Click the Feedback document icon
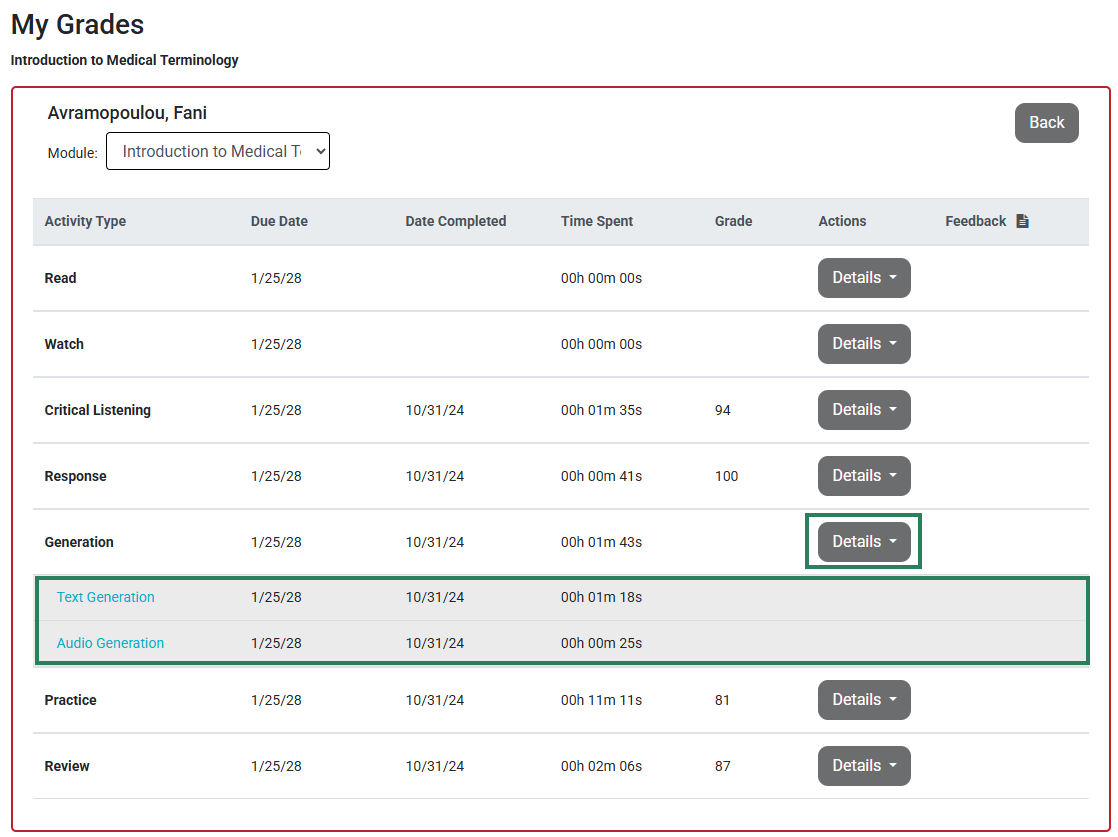The width and height of the screenshot is (1118, 837). pos(1022,220)
